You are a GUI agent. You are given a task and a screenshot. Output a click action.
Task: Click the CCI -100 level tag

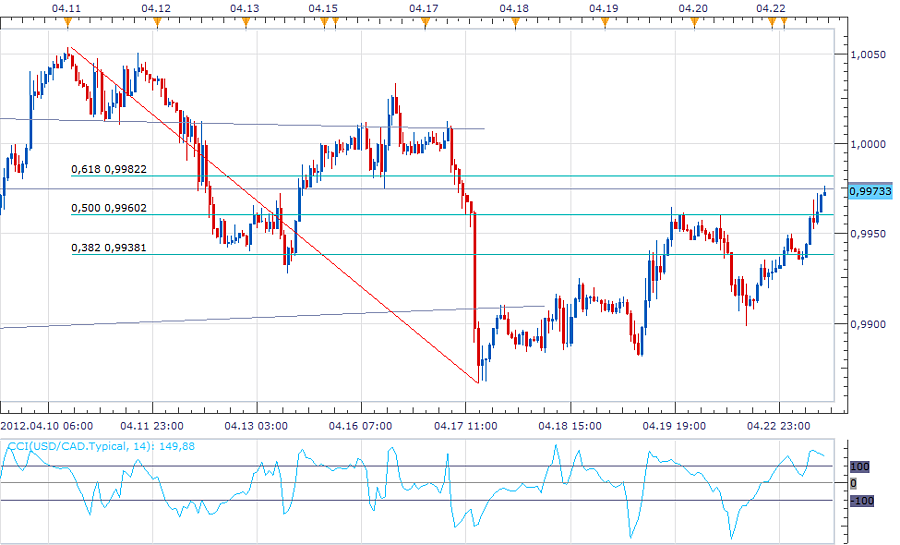[x=861, y=500]
